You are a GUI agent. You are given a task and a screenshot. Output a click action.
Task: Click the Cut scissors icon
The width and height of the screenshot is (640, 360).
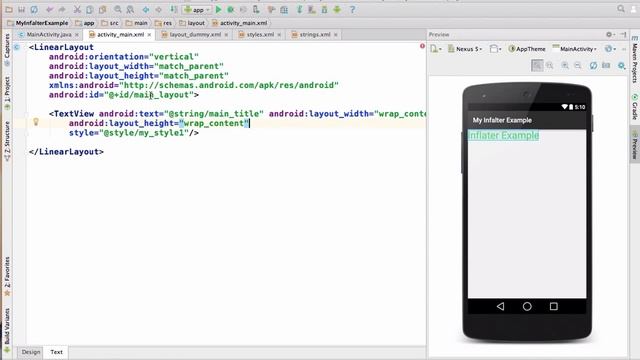77,9
